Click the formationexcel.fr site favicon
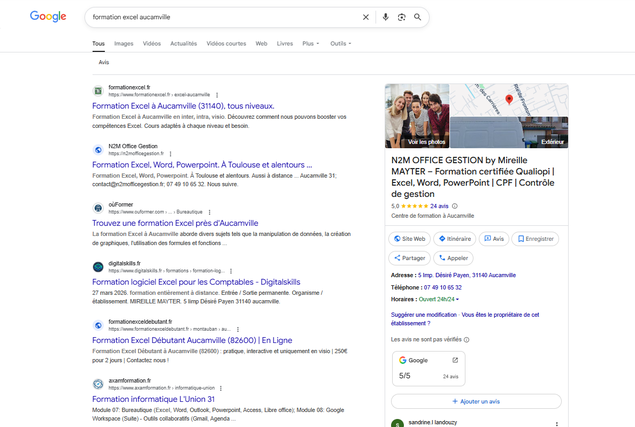Viewport: 635px width, 427px height. (98, 91)
